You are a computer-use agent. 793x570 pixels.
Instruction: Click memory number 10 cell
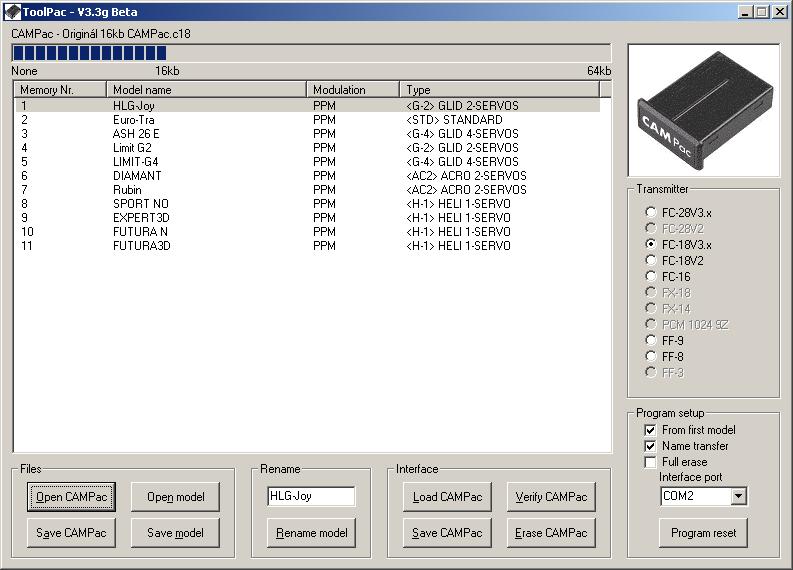(x=27, y=232)
